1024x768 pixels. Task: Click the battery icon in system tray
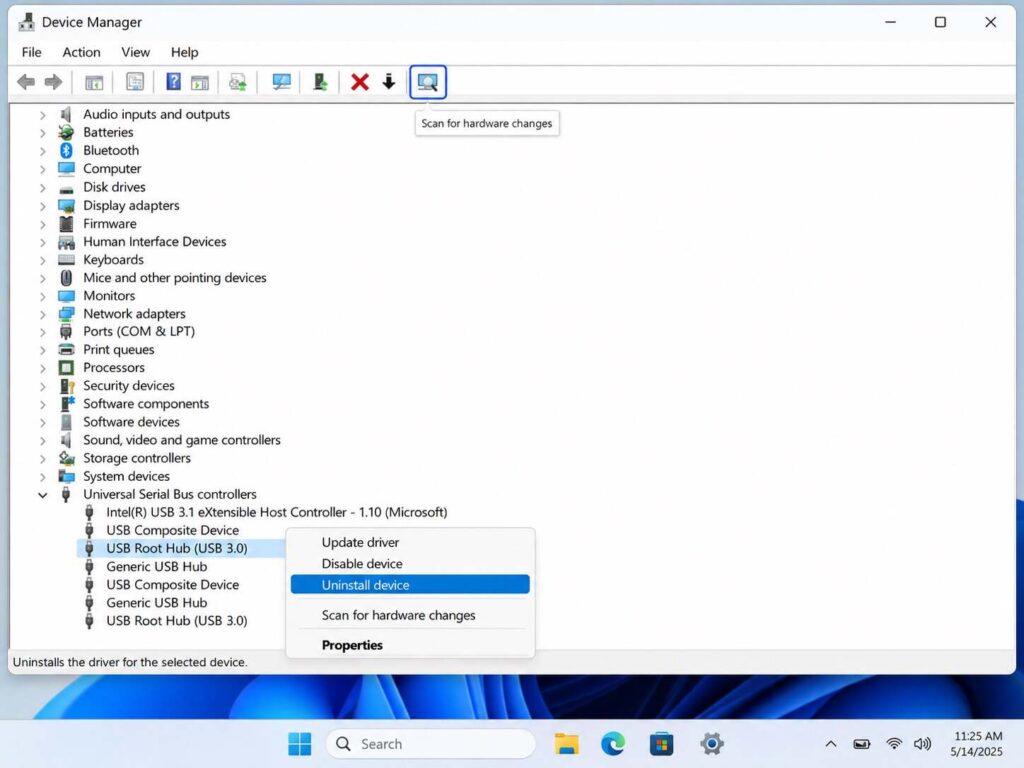pyautogui.click(x=862, y=744)
